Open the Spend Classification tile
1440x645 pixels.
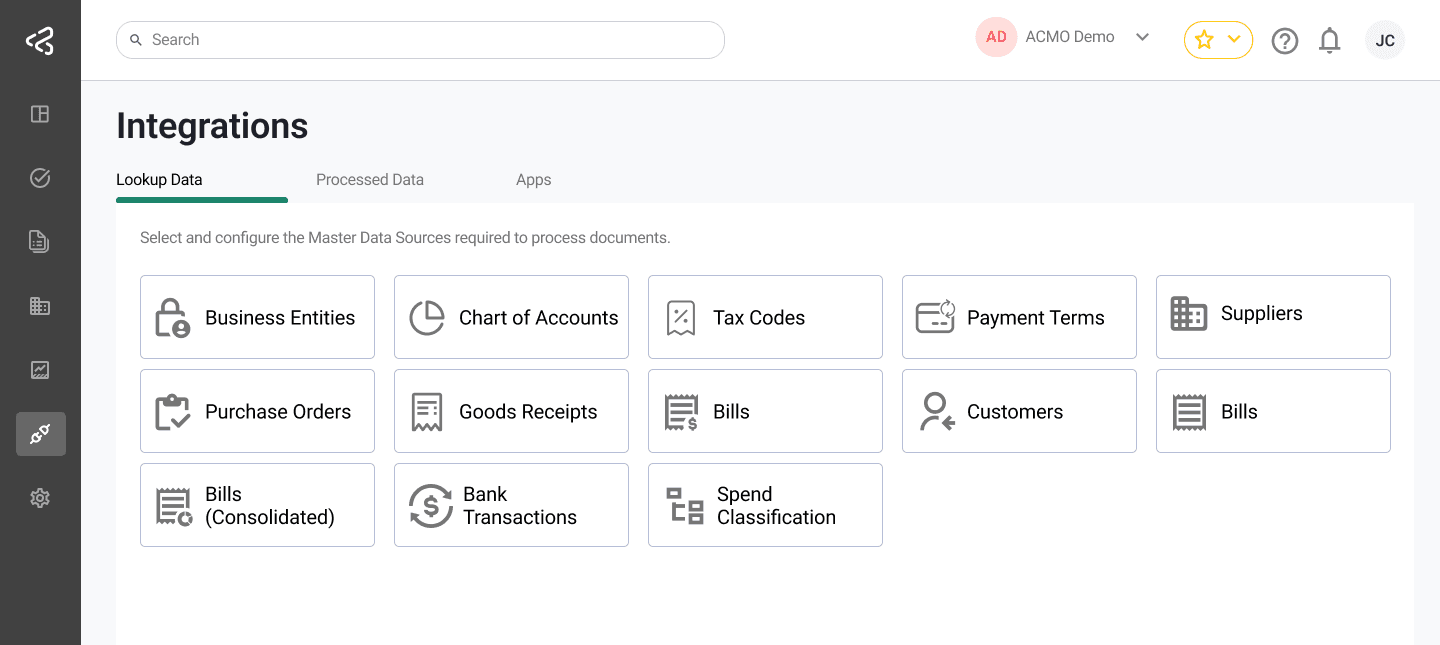tap(765, 505)
